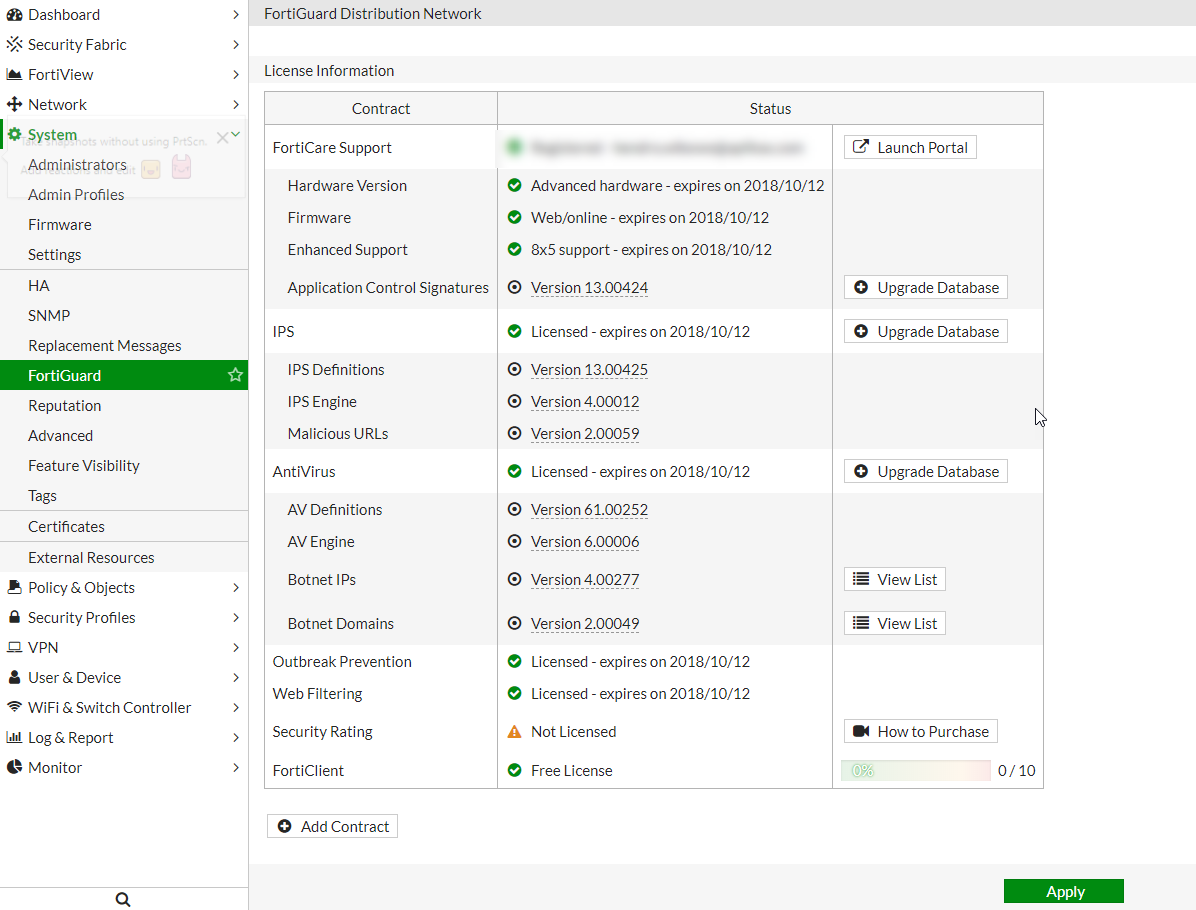Click the Log & Report bar chart icon
The width and height of the screenshot is (1196, 910).
[x=14, y=737]
